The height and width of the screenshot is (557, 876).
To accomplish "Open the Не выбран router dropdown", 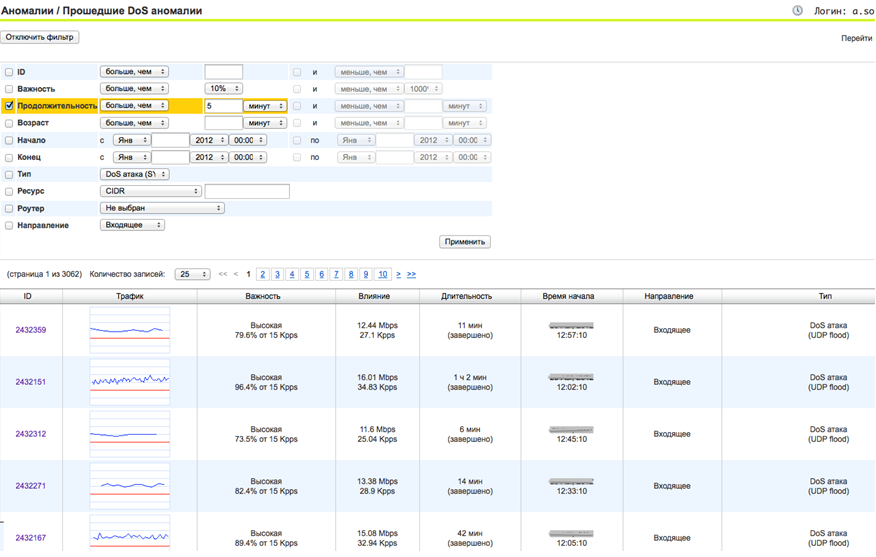I will 162,208.
